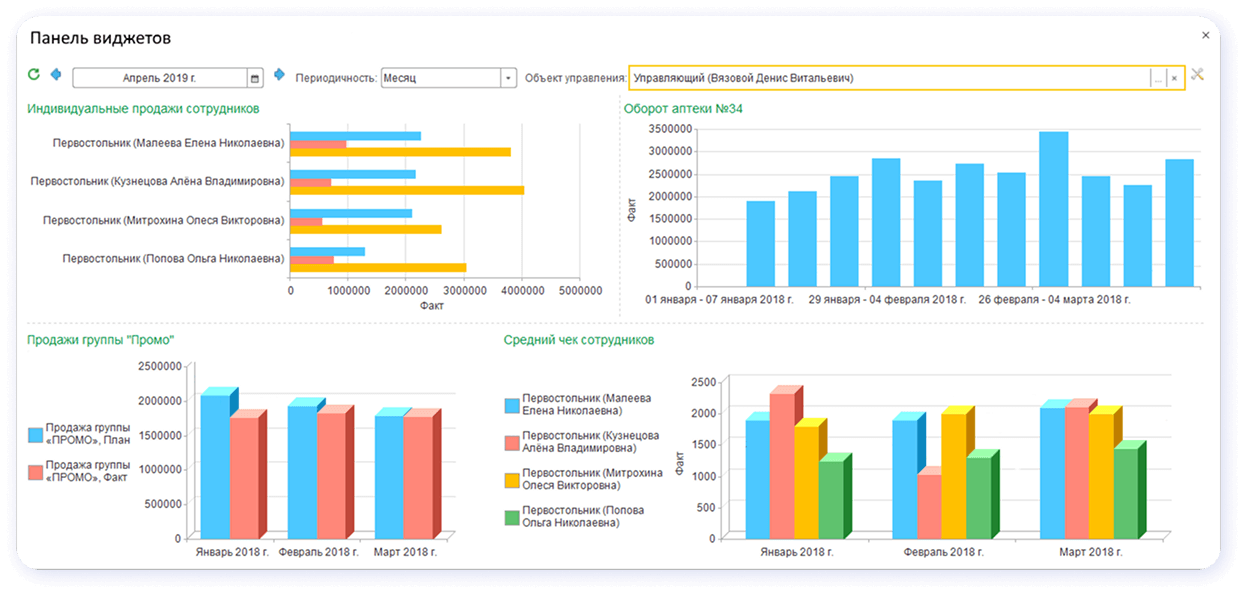Open the settings tools icon at far right
This screenshot has height=594, width=1245.
[x=1198, y=75]
